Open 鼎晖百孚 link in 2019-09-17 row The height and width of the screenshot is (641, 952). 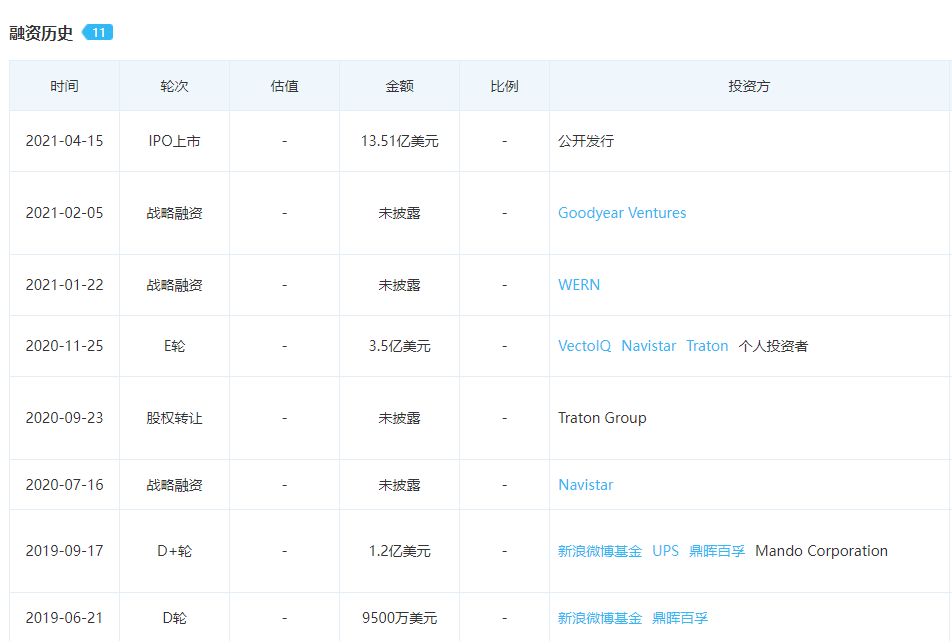[716, 551]
